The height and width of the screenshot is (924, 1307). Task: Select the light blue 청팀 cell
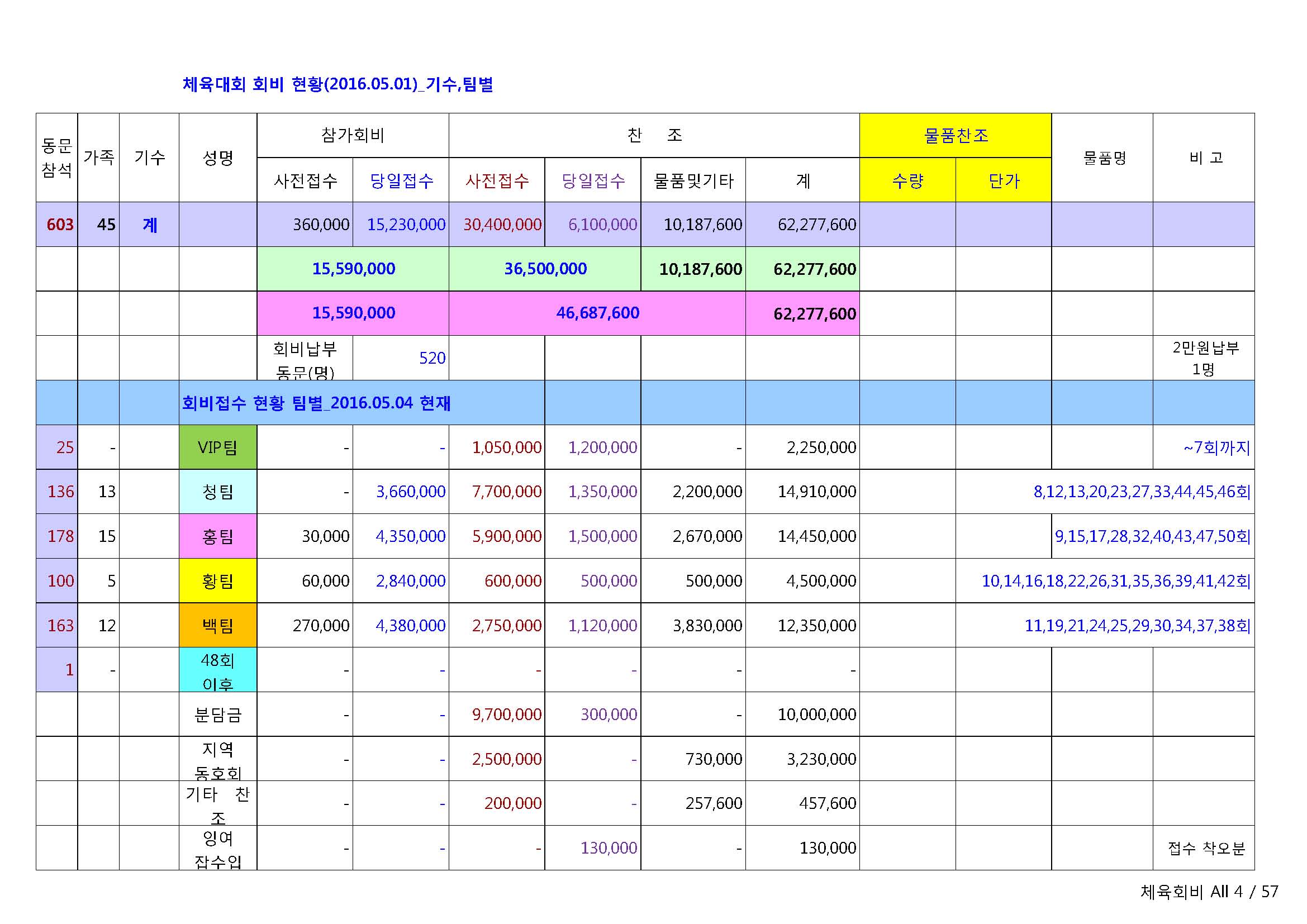click(x=218, y=492)
